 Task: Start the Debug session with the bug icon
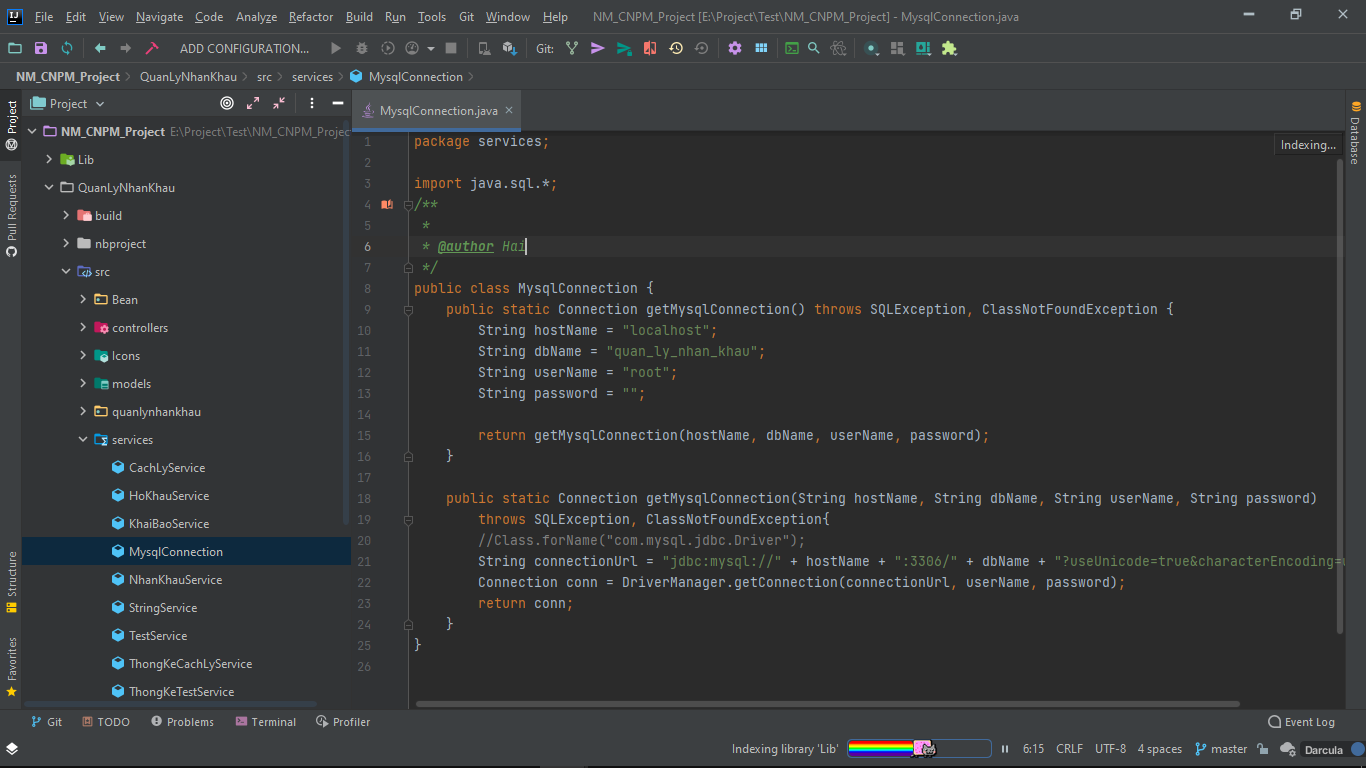362,47
